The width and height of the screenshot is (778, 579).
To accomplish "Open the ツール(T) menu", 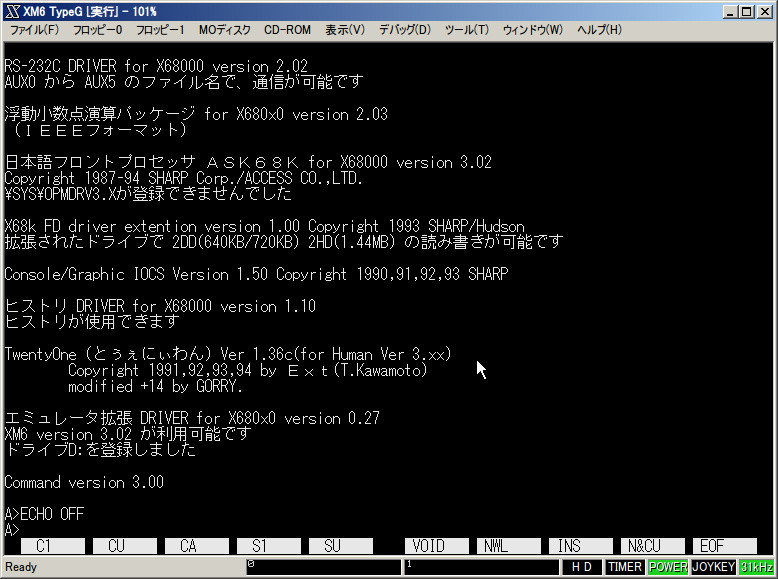I will pyautogui.click(x=467, y=30).
